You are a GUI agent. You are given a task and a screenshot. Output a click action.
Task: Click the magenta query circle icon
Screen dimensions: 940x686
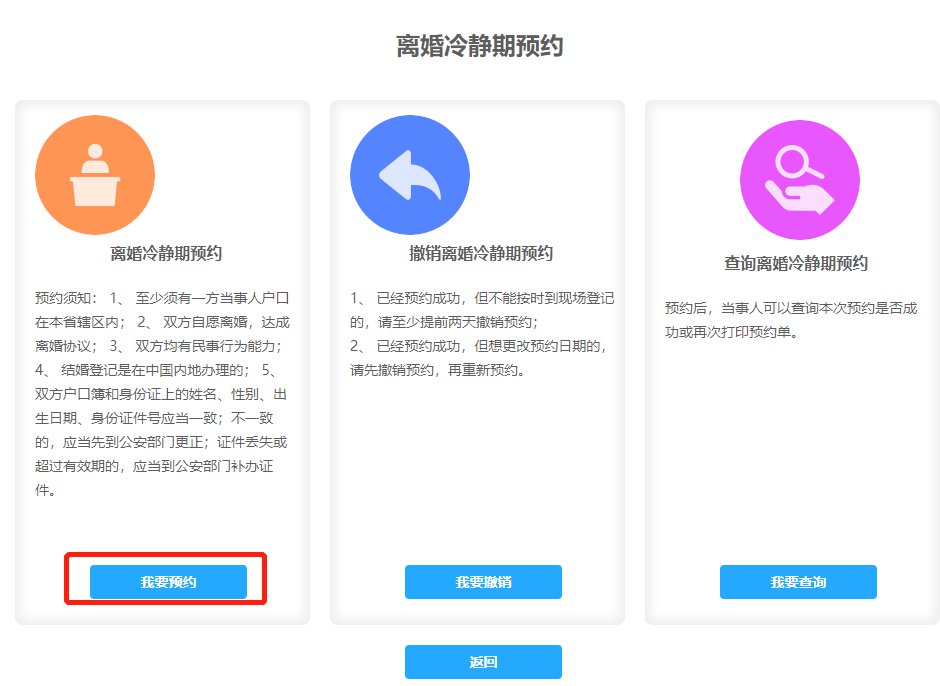pyautogui.click(x=800, y=180)
